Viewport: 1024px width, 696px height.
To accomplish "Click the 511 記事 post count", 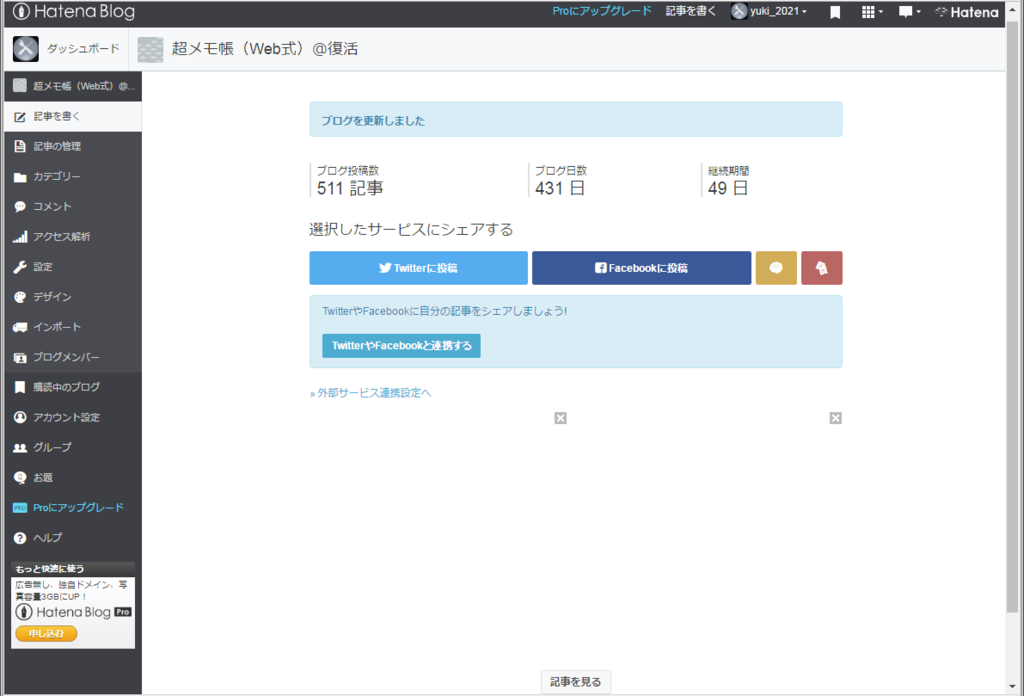I will [x=350, y=189].
